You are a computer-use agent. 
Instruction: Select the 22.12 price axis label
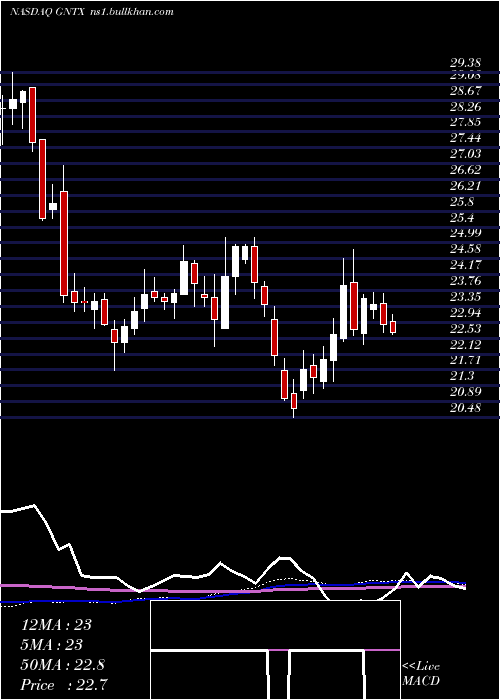pos(465,345)
